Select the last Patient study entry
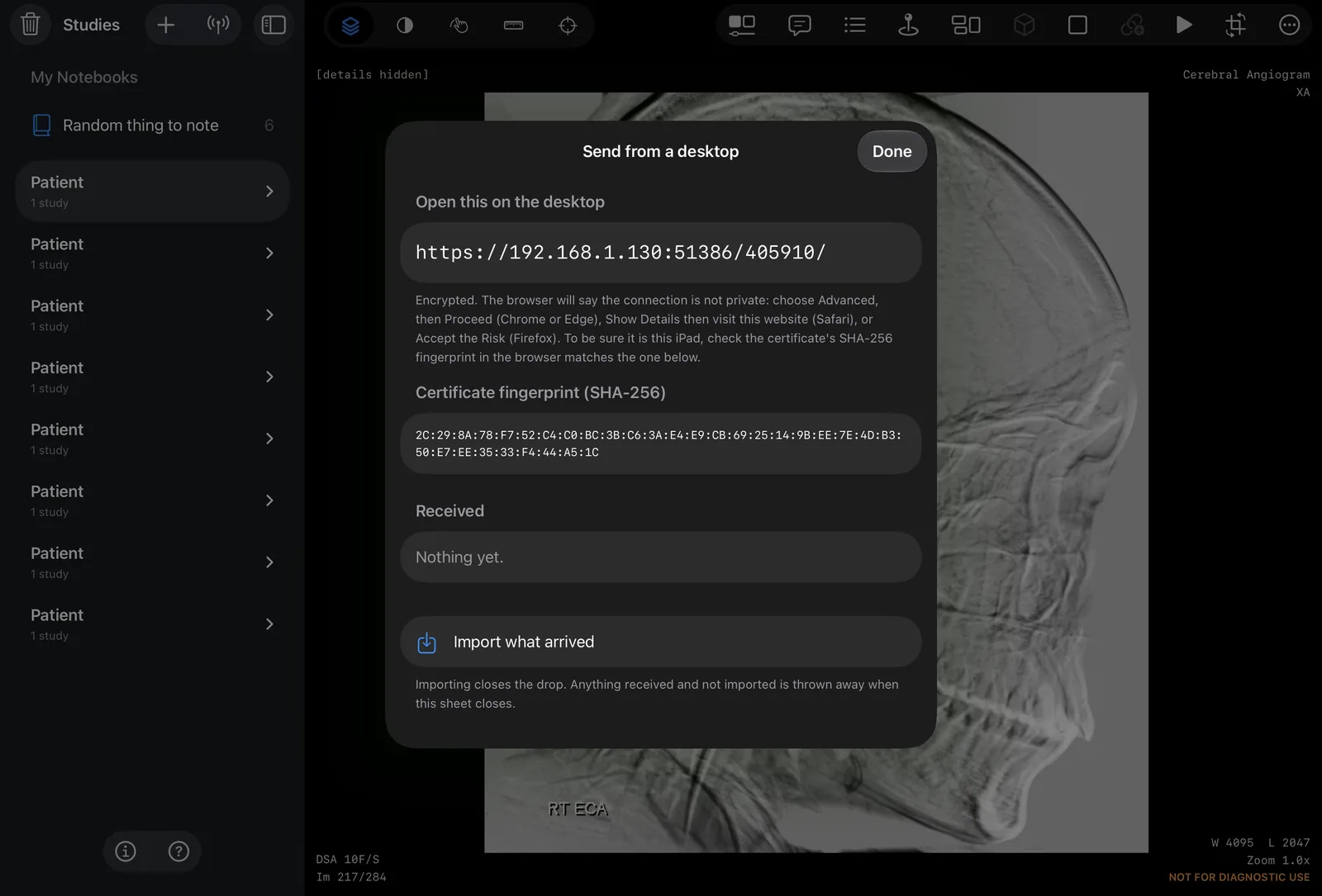1322x896 pixels. (152, 624)
